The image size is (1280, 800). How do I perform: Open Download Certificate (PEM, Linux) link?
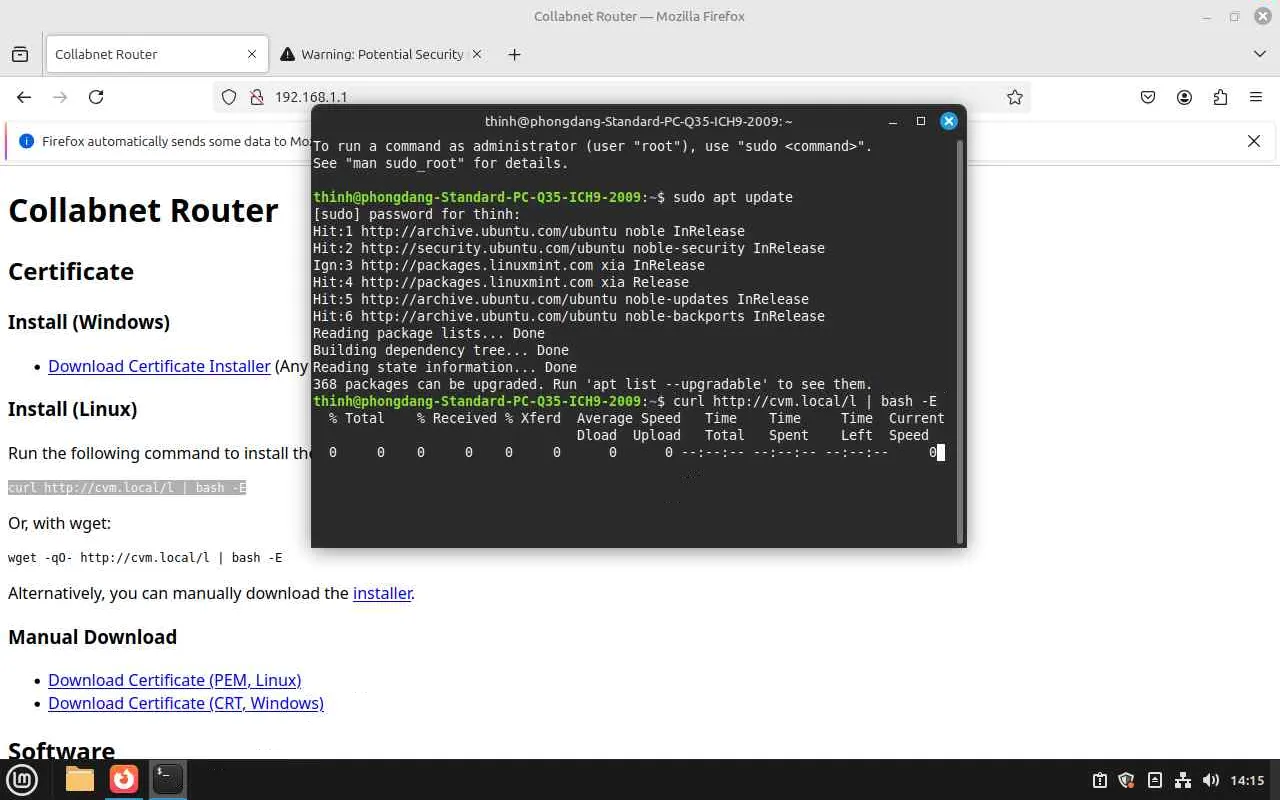point(174,680)
